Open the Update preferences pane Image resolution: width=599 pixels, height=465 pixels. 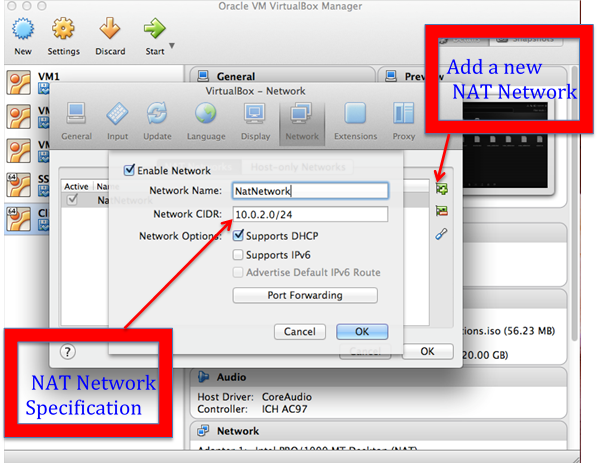click(x=157, y=114)
